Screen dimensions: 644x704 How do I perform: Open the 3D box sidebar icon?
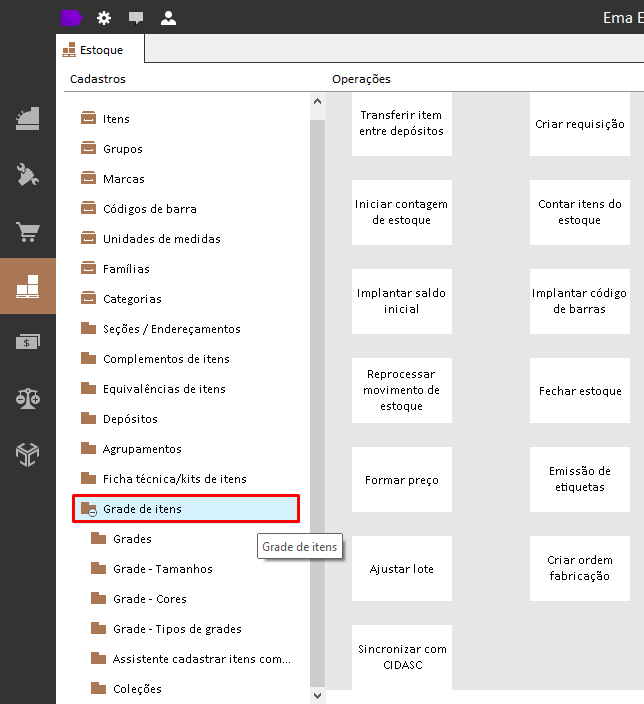pyautogui.click(x=28, y=454)
